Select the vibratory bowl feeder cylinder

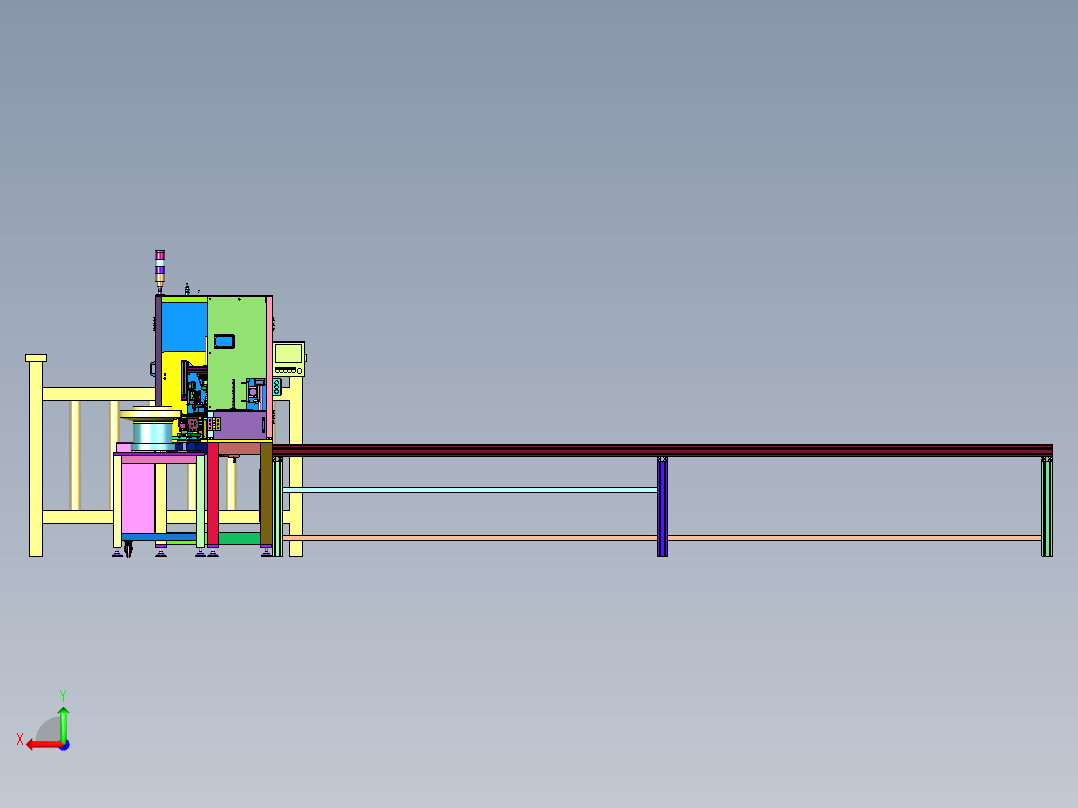point(153,436)
